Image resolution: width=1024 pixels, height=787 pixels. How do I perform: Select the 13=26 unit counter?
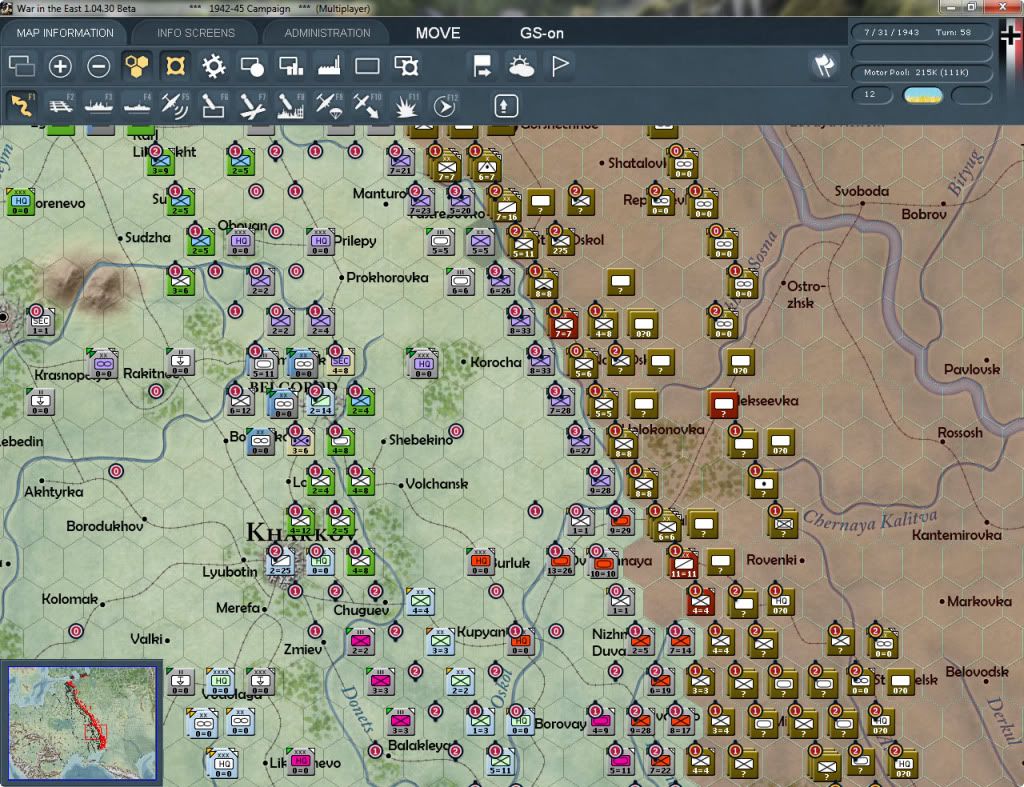(x=560, y=563)
